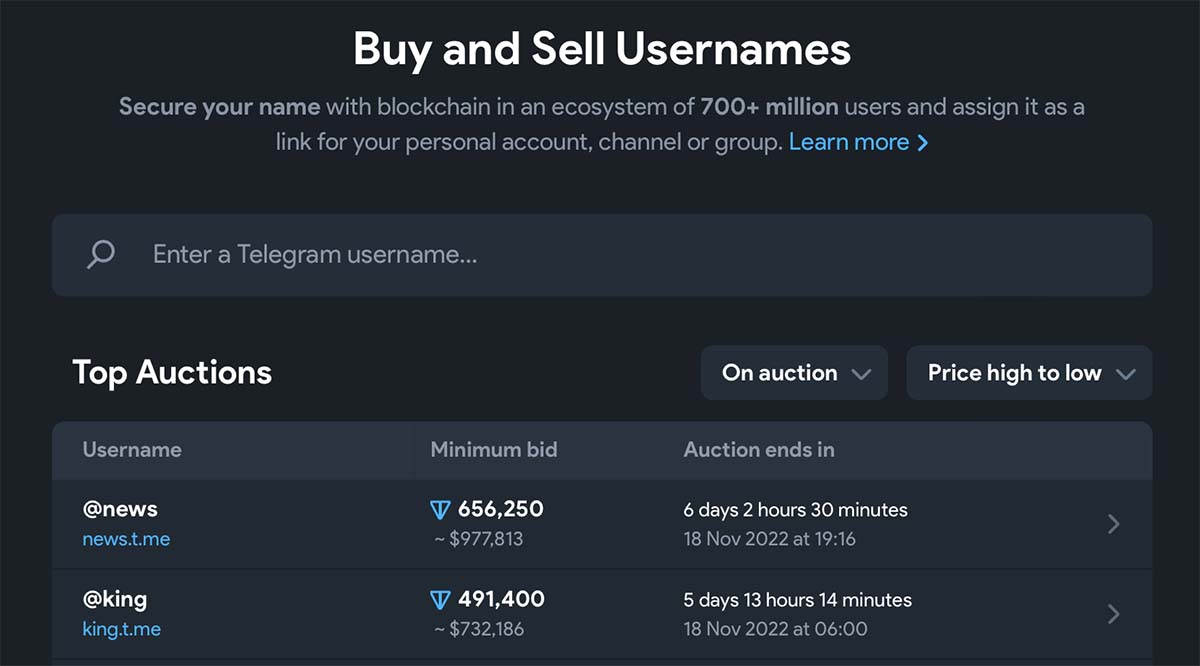
Task: Click the Minimum bid column header
Action: (x=494, y=450)
